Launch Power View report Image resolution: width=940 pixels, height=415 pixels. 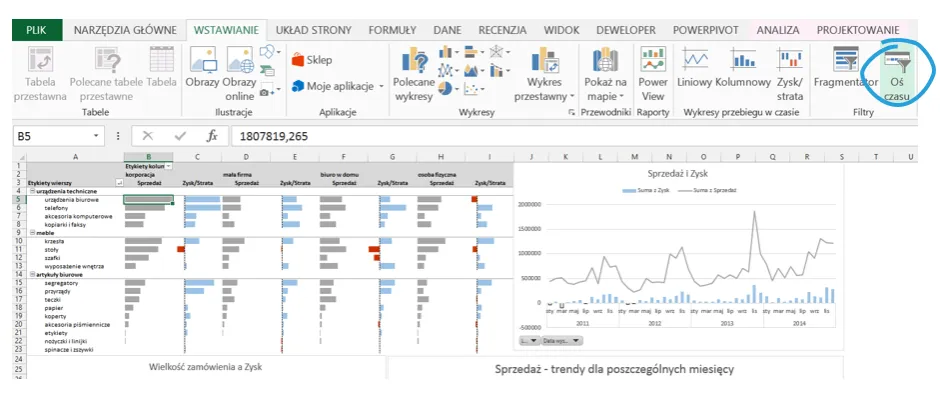652,73
